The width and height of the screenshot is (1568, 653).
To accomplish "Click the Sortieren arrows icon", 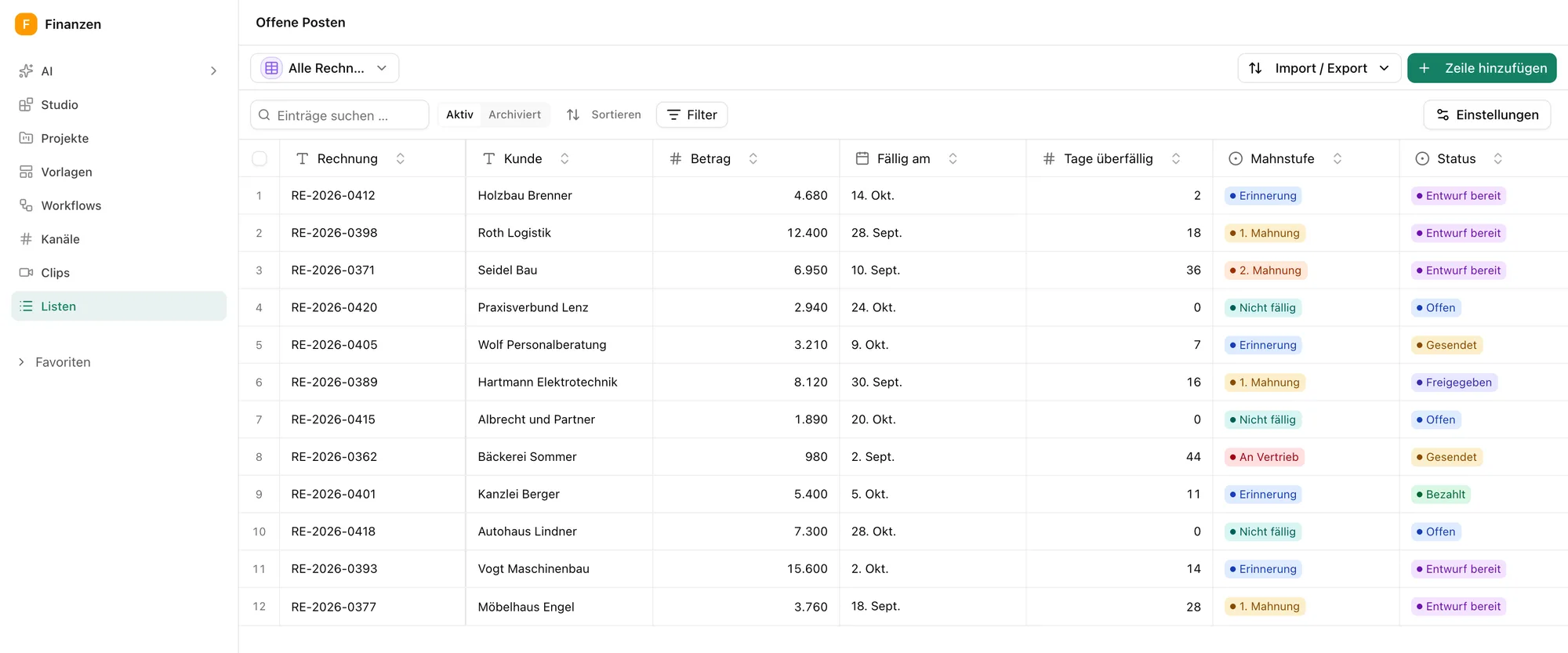I will pos(573,115).
